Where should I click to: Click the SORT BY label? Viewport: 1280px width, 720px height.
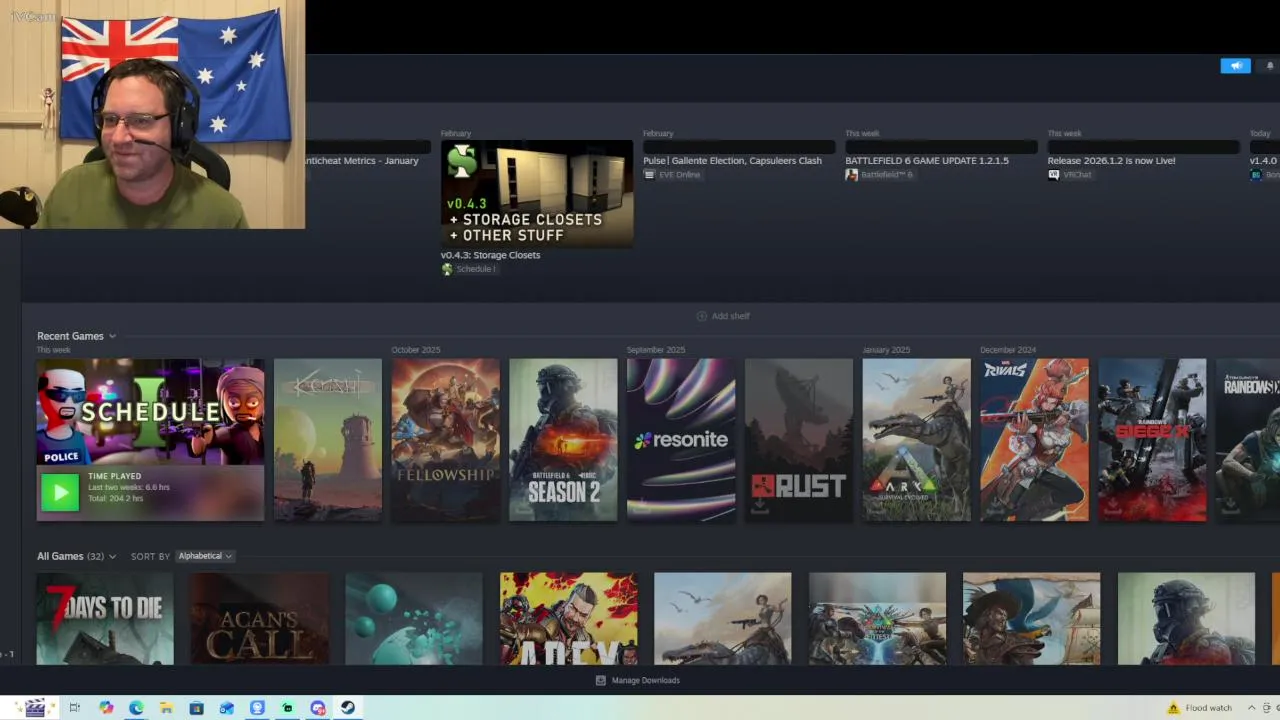click(x=150, y=556)
